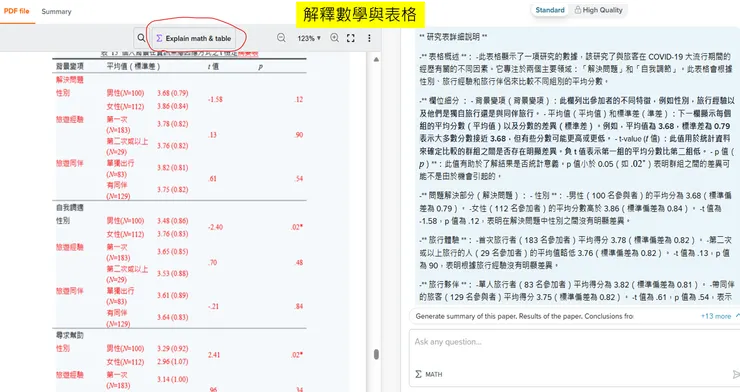This screenshot has height=392, width=740.
Task: Switch to the PDF file tab
Action: click(x=17, y=11)
